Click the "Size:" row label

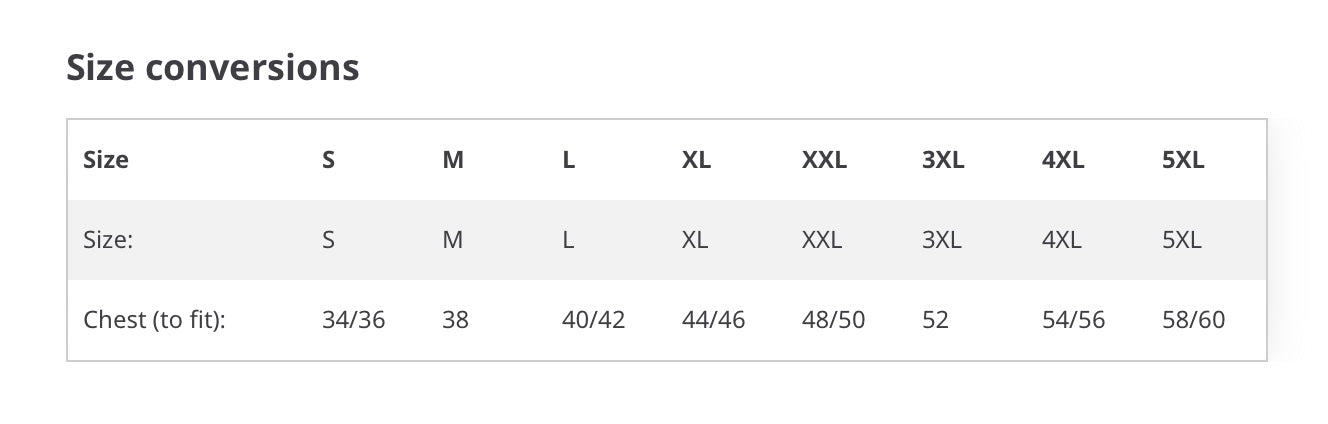(x=108, y=240)
